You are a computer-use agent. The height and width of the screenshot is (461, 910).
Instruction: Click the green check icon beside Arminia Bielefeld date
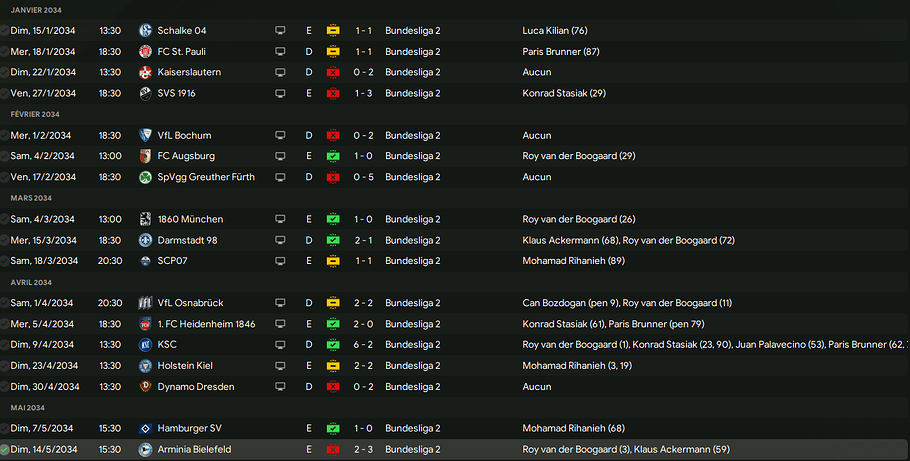[5, 450]
